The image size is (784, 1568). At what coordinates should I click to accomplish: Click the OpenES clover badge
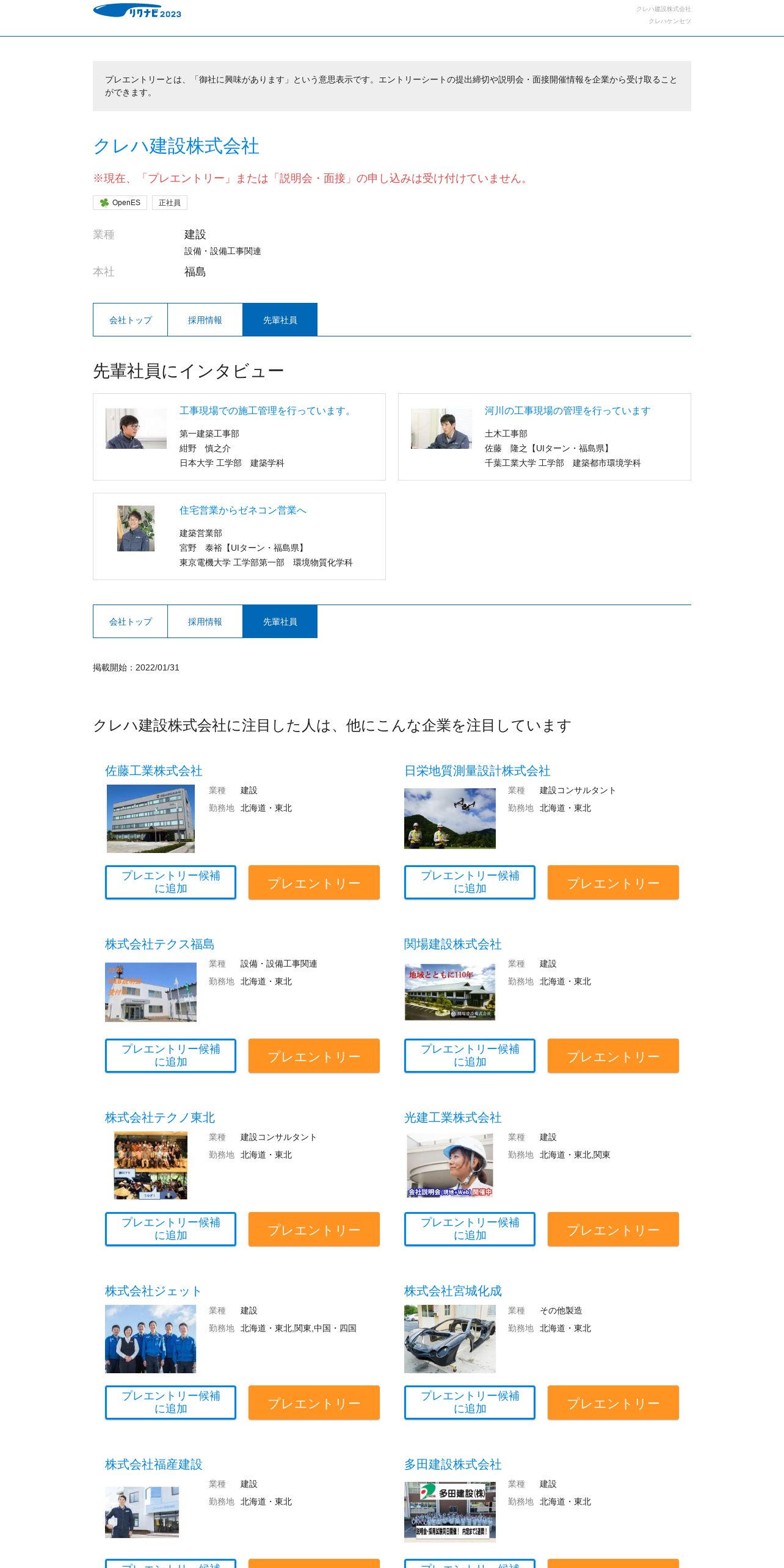coord(120,203)
